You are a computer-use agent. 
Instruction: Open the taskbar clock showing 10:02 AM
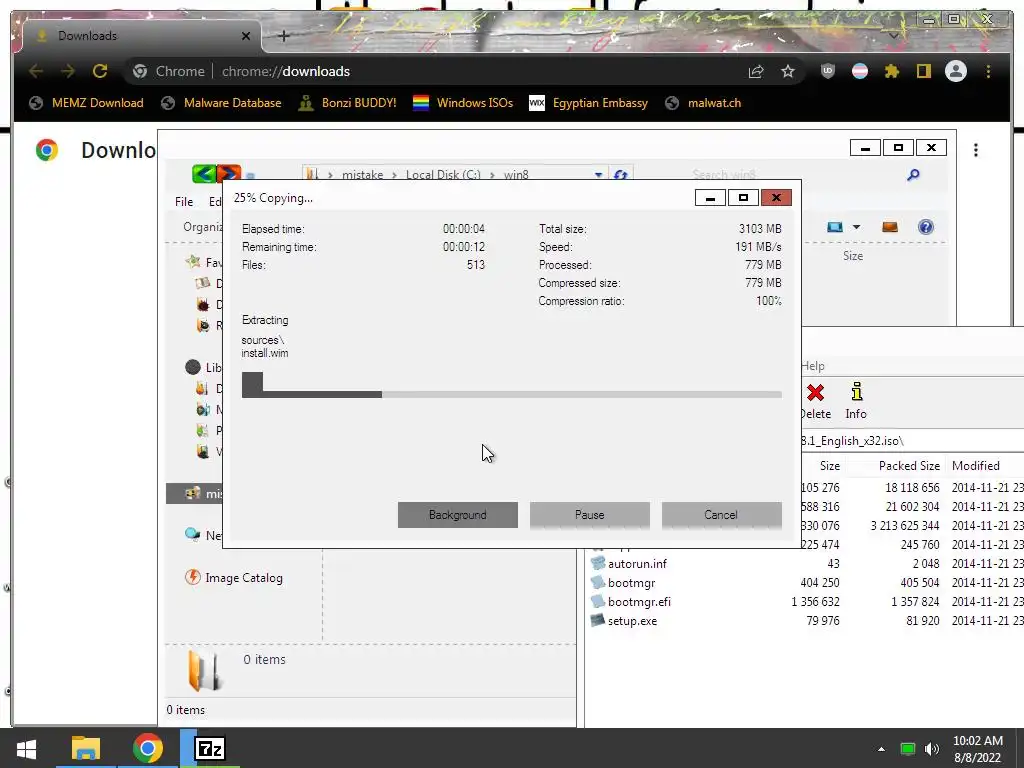coord(978,749)
